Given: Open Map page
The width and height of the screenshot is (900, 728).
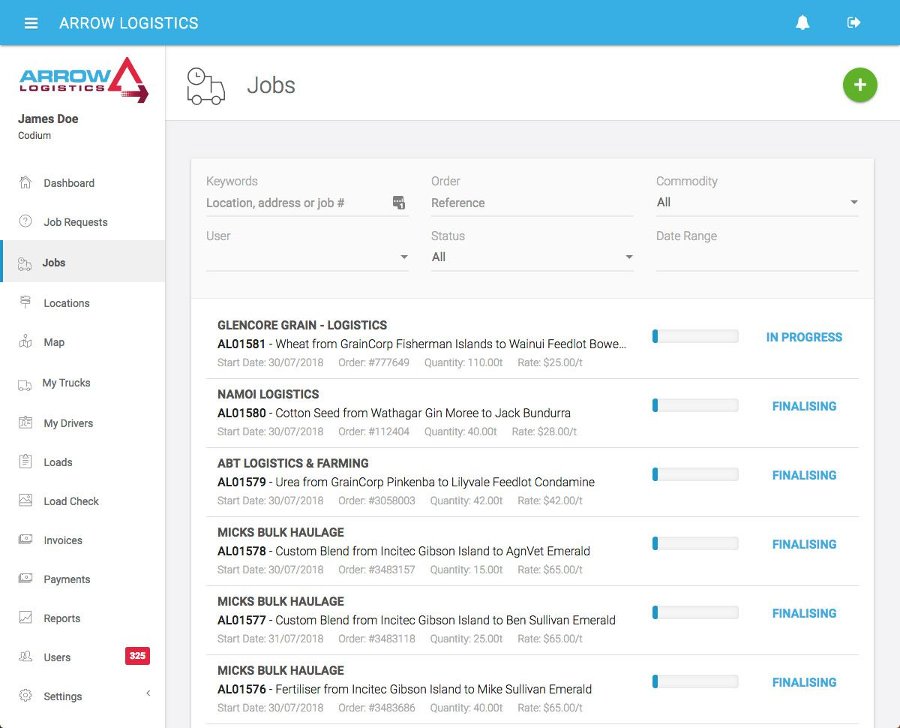Looking at the screenshot, I should 54,342.
